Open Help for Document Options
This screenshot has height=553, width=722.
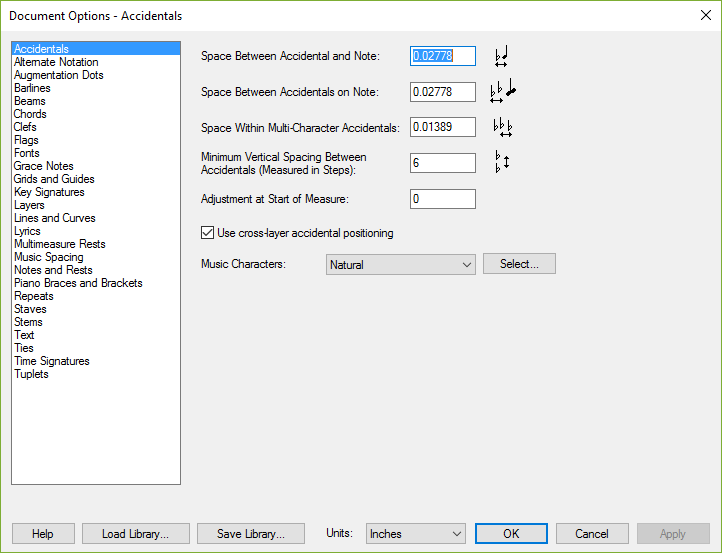43,534
